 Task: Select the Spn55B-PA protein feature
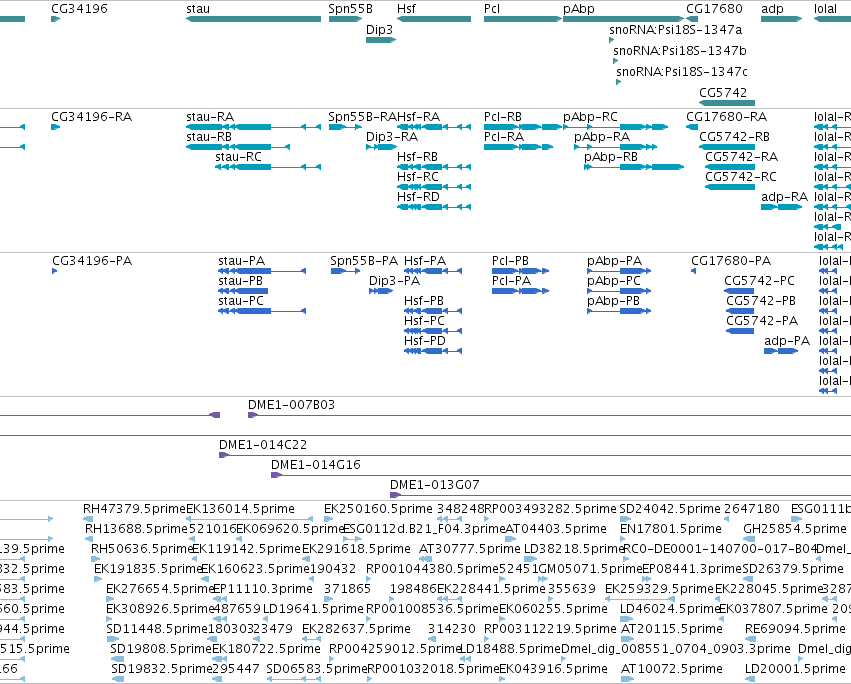(x=345, y=271)
